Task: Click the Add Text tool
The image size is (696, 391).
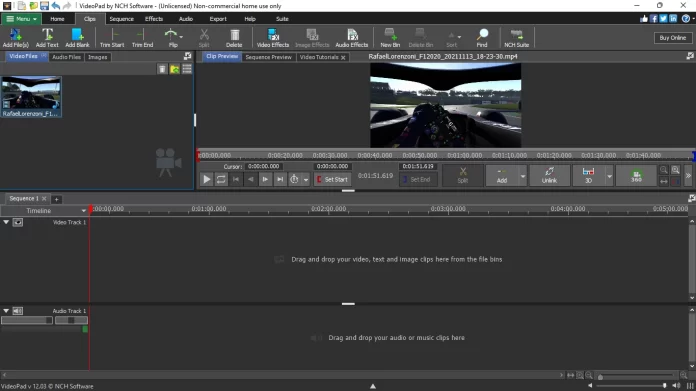Action: point(47,38)
